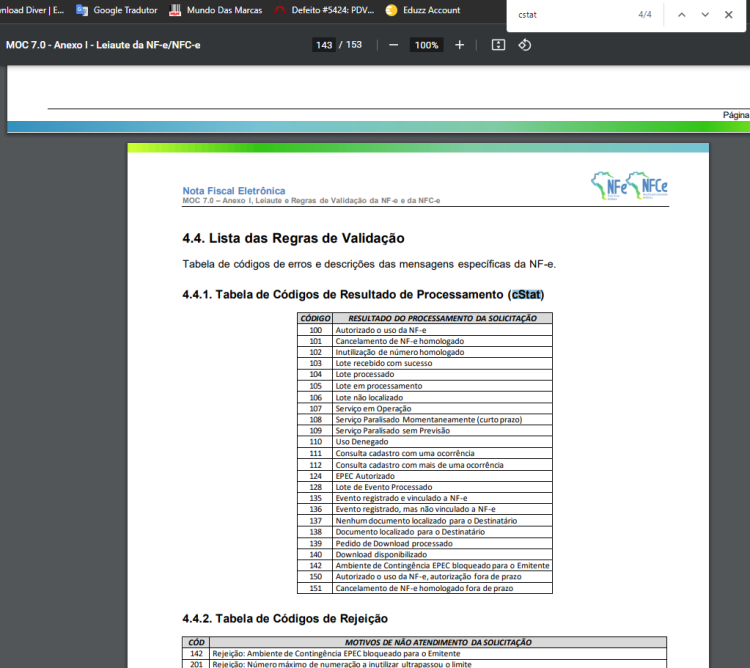Click row 'Cancelamento de NF-e homologado'

(x=425, y=341)
